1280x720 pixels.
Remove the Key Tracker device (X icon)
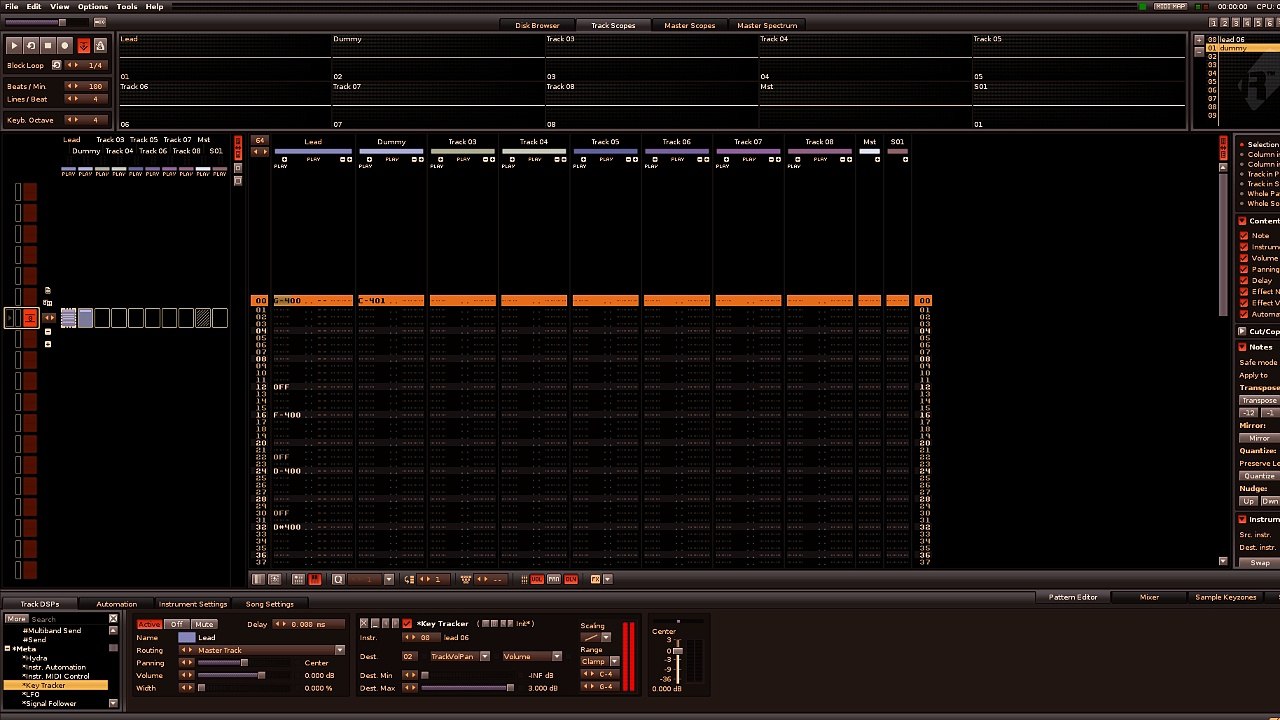pos(364,624)
